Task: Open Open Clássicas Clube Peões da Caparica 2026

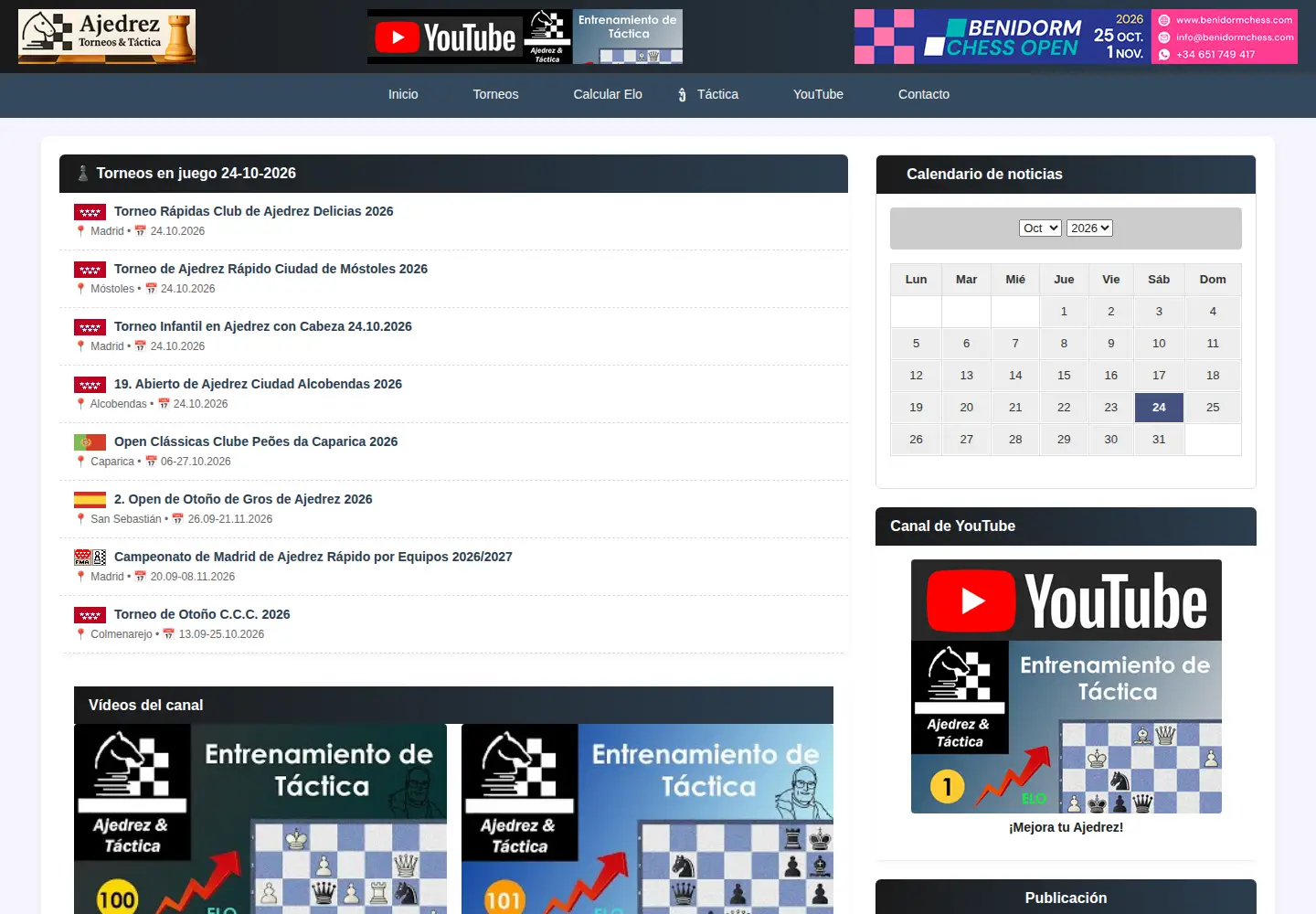Action: [x=256, y=441]
